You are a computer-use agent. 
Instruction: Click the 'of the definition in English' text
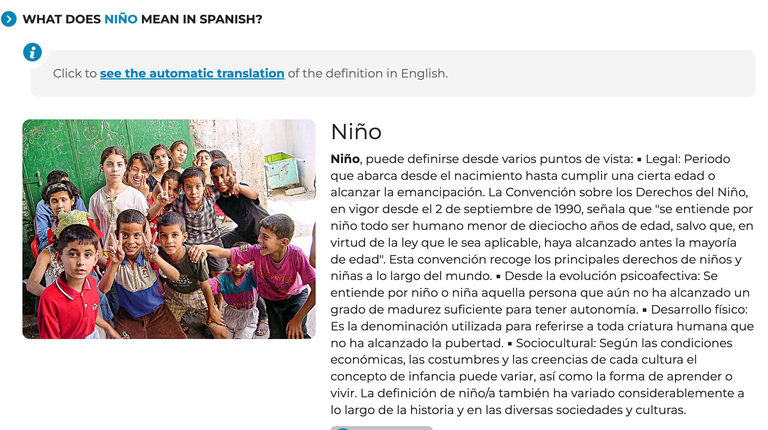pyautogui.click(x=368, y=73)
